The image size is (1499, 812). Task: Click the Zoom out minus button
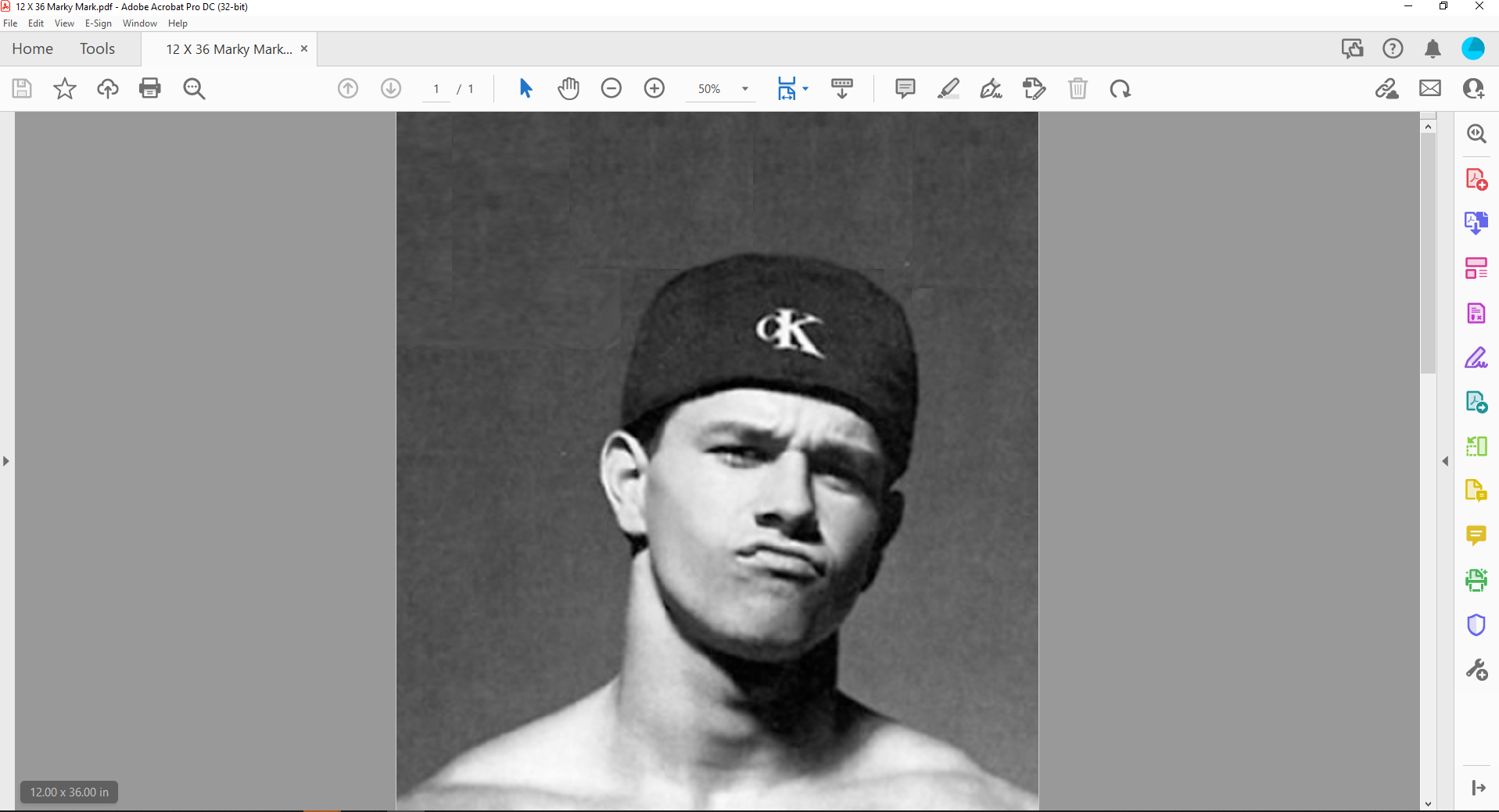pos(611,88)
